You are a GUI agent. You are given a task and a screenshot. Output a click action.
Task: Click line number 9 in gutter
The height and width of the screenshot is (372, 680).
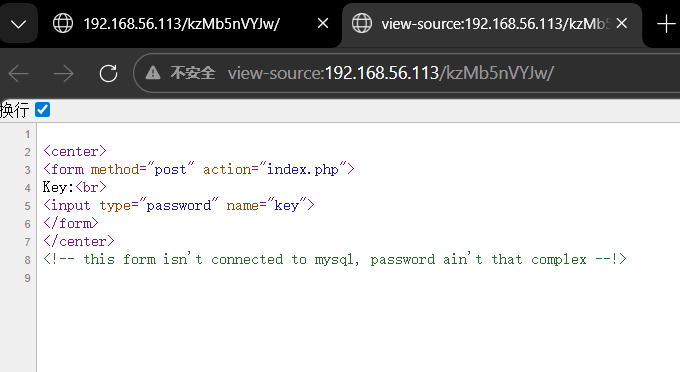tap(27, 278)
